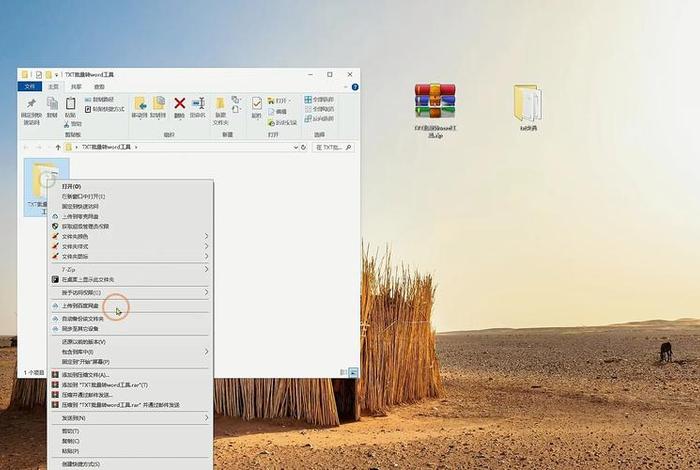Click Invert selection in the ribbon

pyautogui.click(x=319, y=119)
